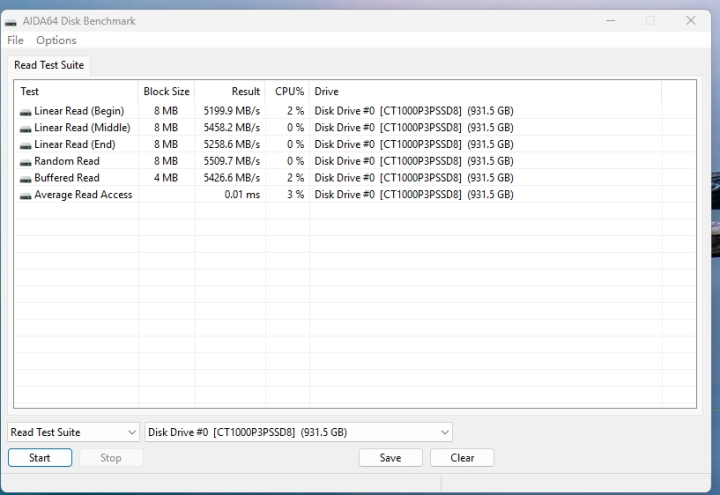
Task: Open the Disk Drive #0 selection dropdown
Action: 298,432
